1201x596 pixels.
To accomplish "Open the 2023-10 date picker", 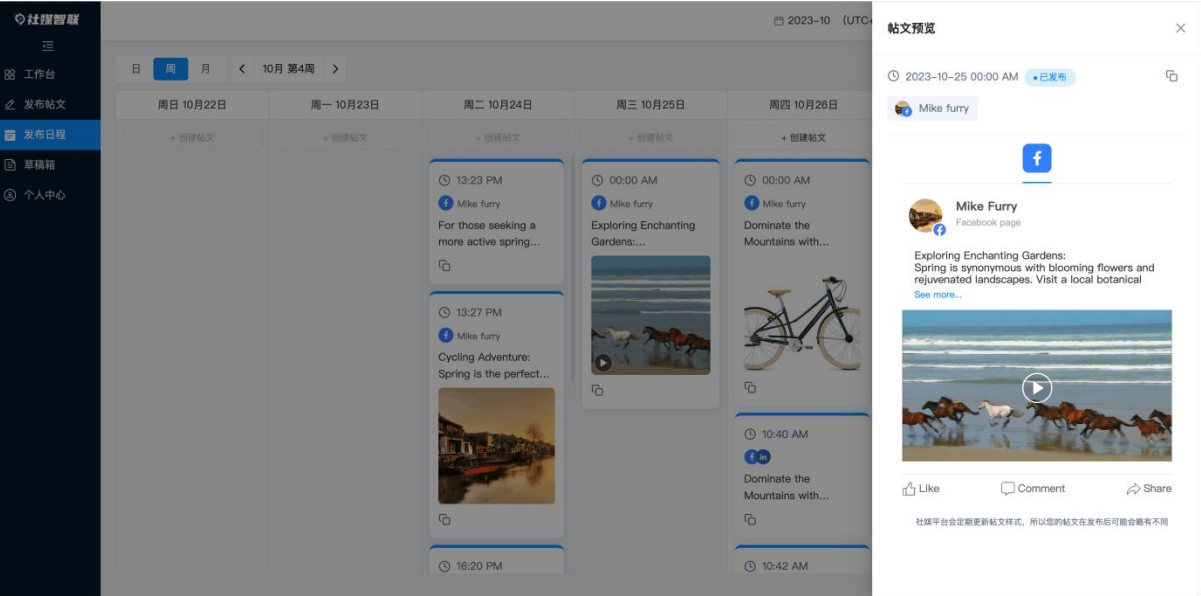I will point(802,20).
